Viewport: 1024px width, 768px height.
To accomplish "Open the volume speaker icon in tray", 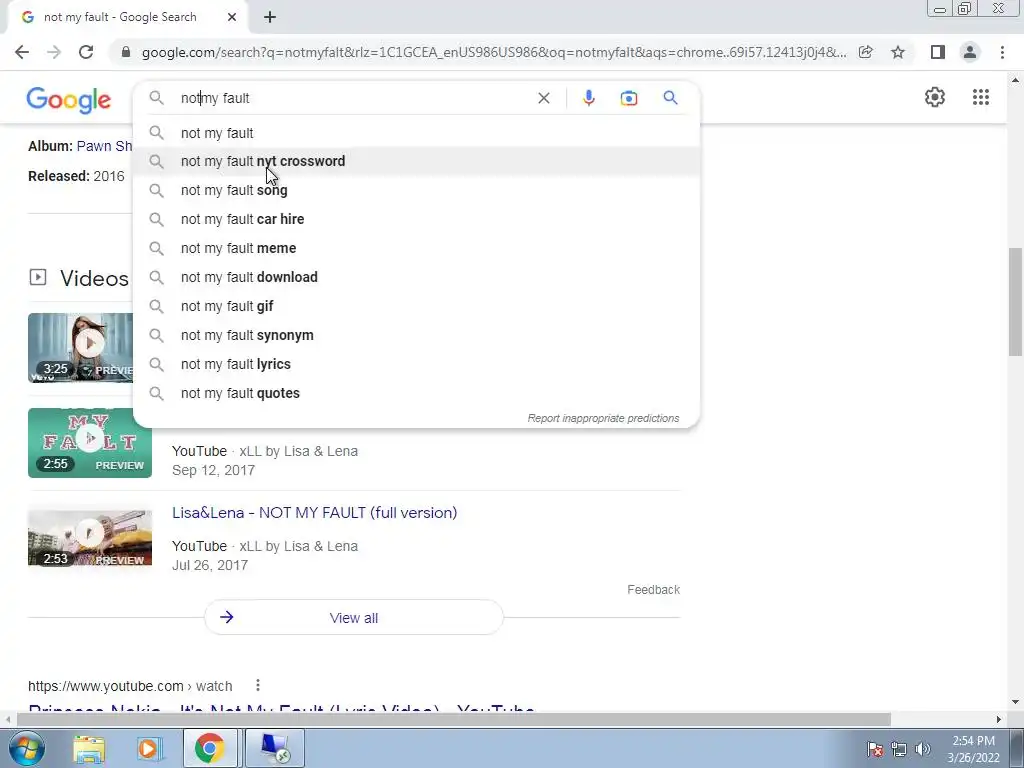I will tap(922, 749).
